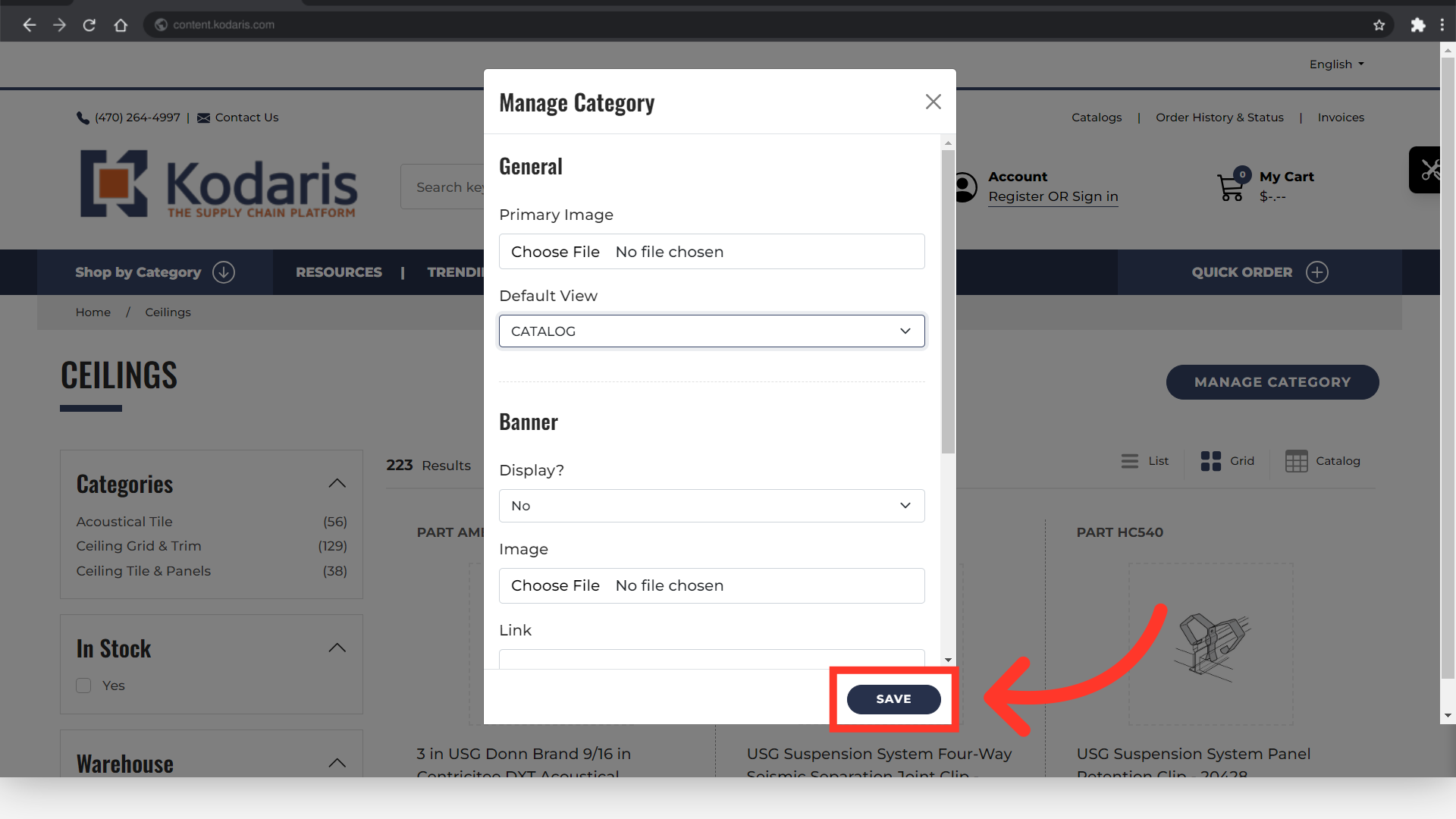Select the Catalog view icon
This screenshot has height=819, width=1456.
[x=1296, y=461]
